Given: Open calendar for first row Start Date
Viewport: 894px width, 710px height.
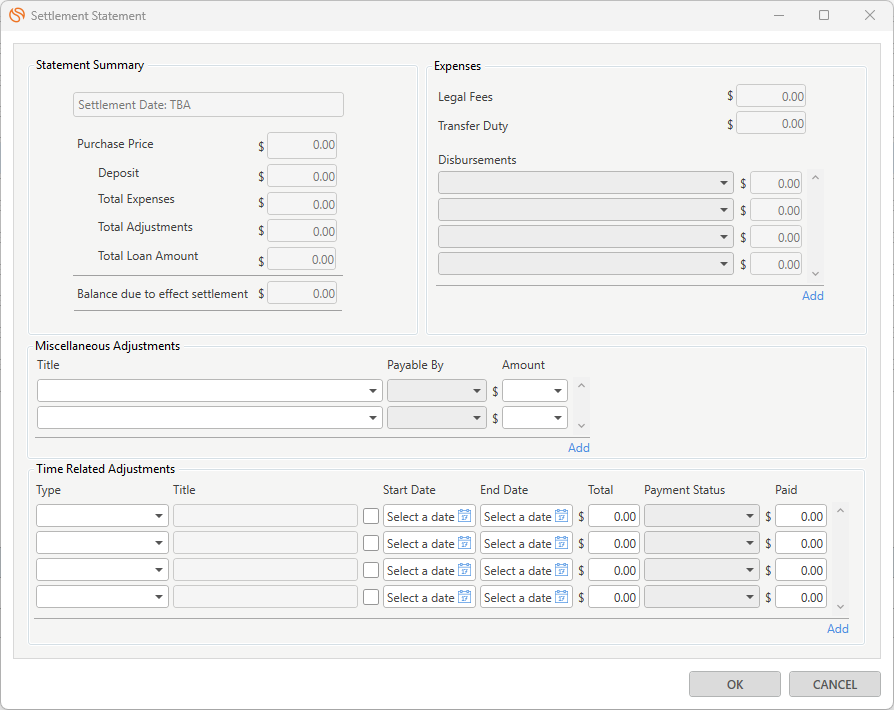Looking at the screenshot, I should point(465,516).
